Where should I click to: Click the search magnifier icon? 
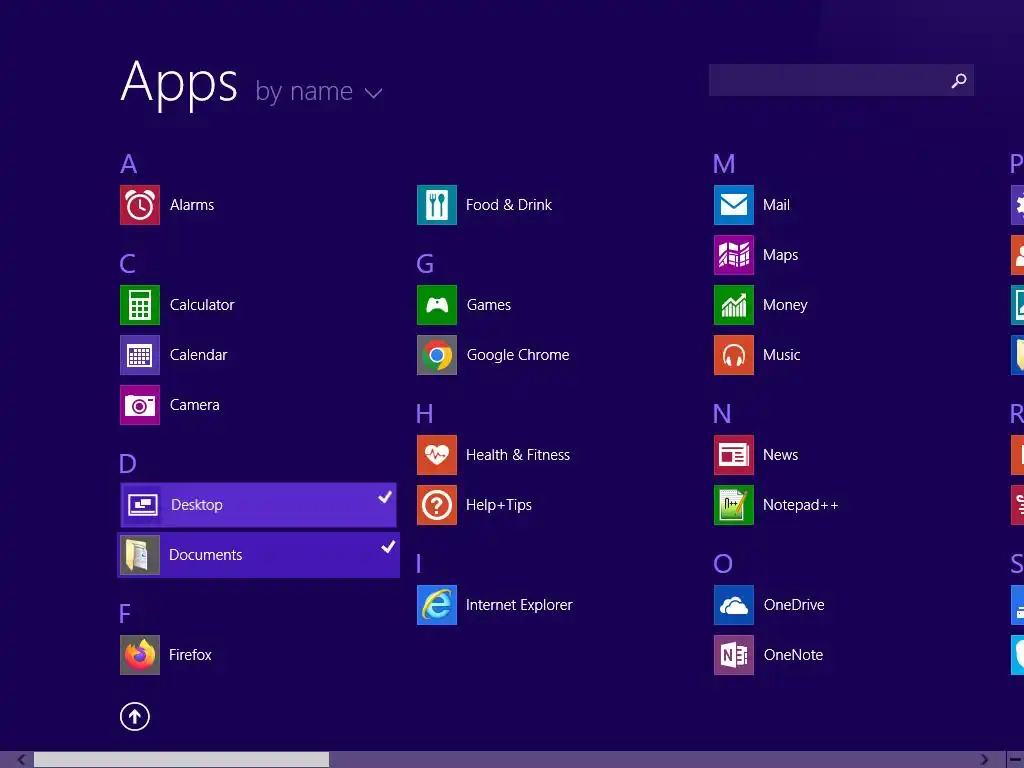pos(959,80)
